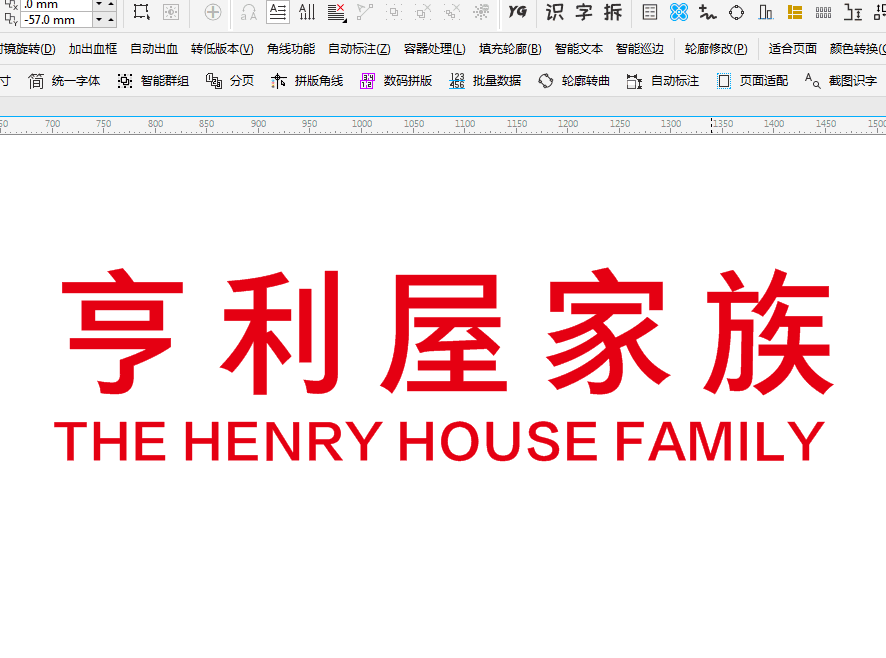Image resolution: width=886 pixels, height=658 pixels.
Task: Open the 填充轮廓(B) menu
Action: [x=510, y=49]
